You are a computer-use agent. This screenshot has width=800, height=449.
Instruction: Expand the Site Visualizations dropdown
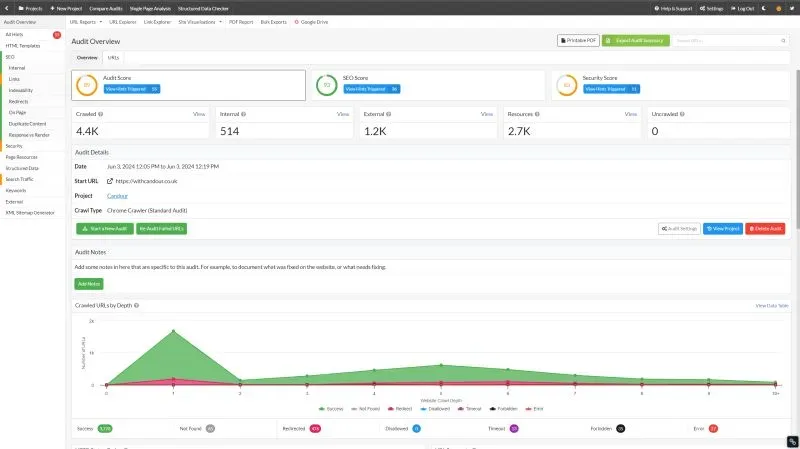tap(200, 22)
